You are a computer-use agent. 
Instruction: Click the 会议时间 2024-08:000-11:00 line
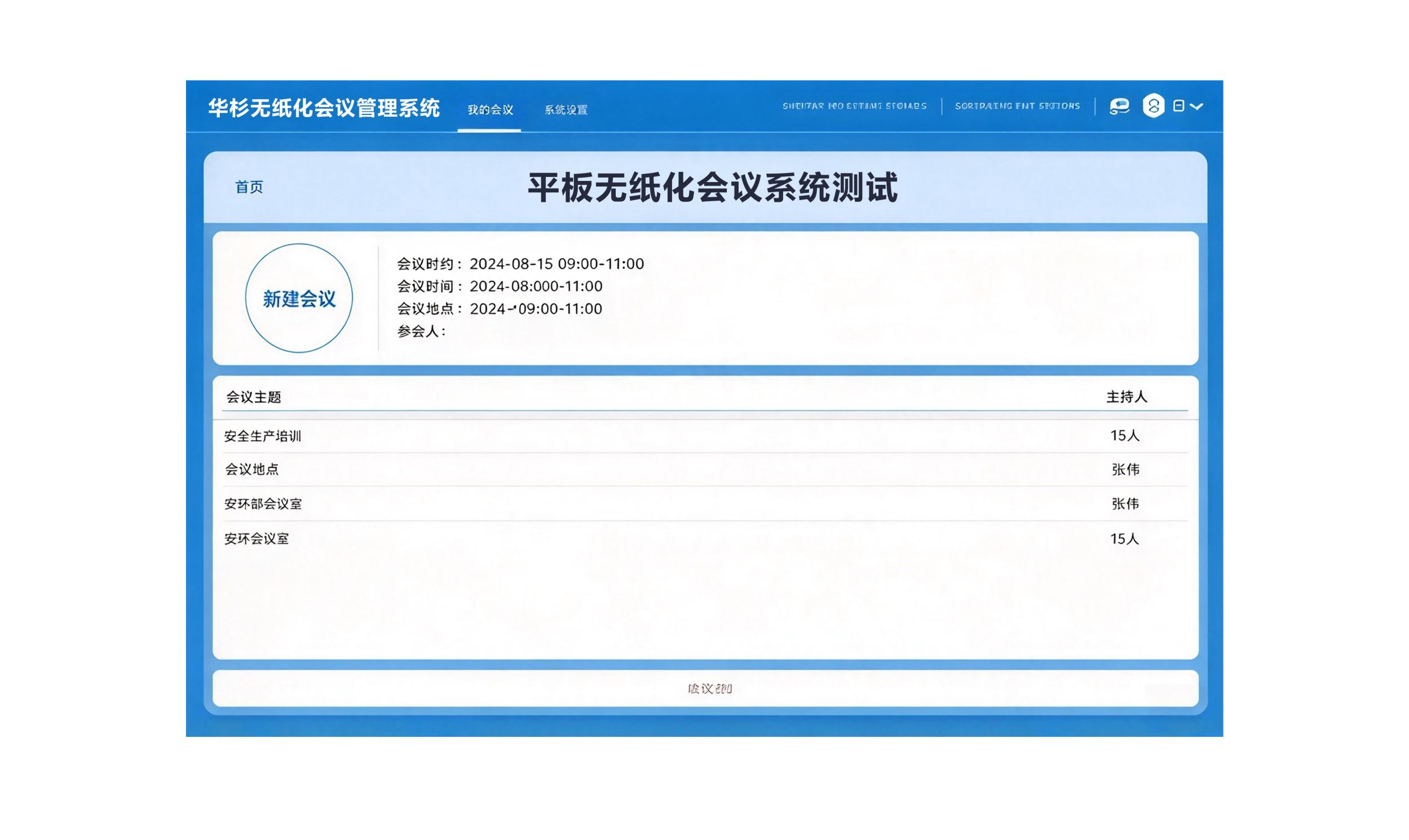[500, 286]
